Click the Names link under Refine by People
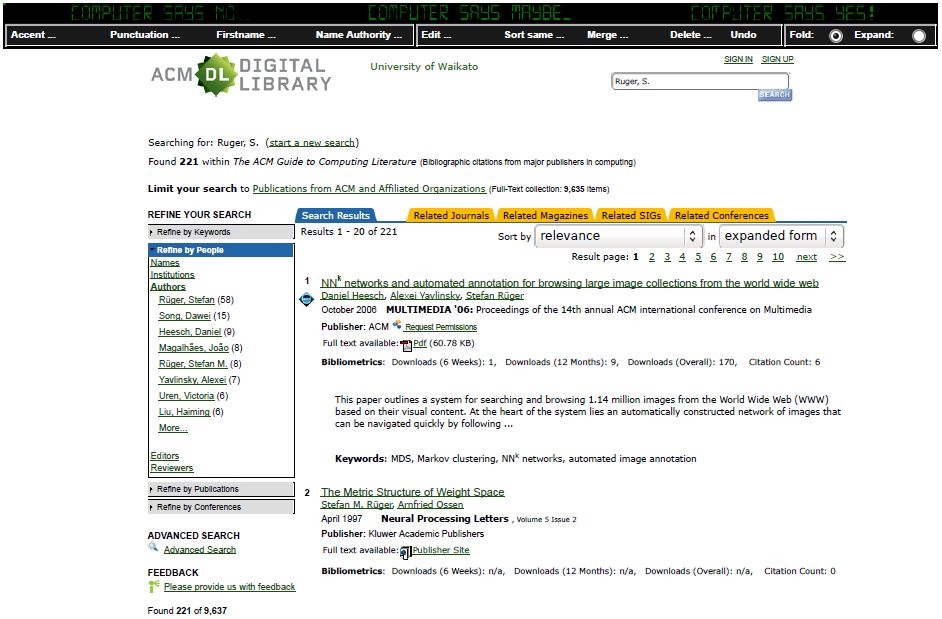Viewport: 942px width, 619px height. pos(165,263)
